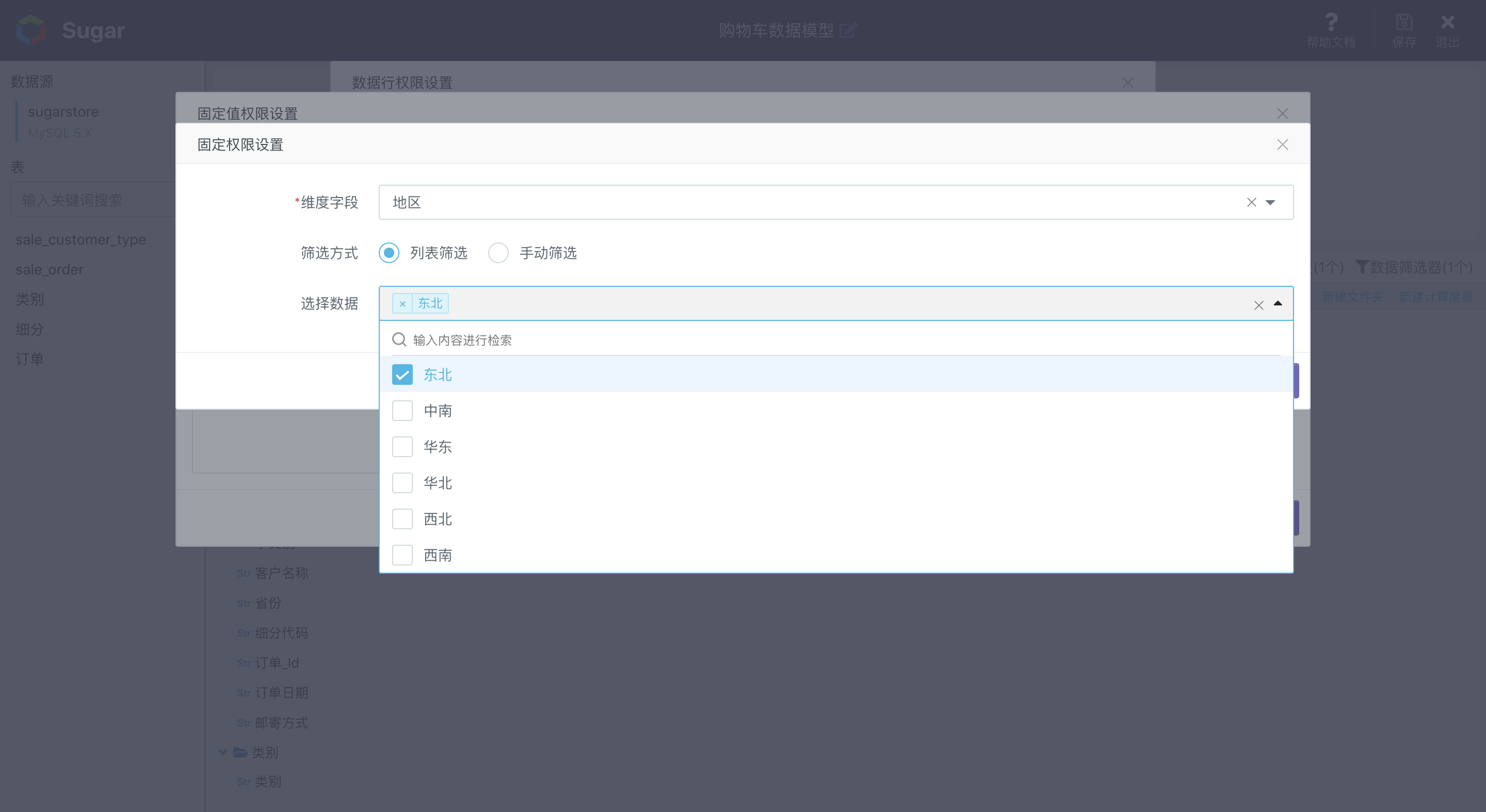The height and width of the screenshot is (812, 1486).
Task: Click the 地区 dimension field combo box
Action: [836, 202]
